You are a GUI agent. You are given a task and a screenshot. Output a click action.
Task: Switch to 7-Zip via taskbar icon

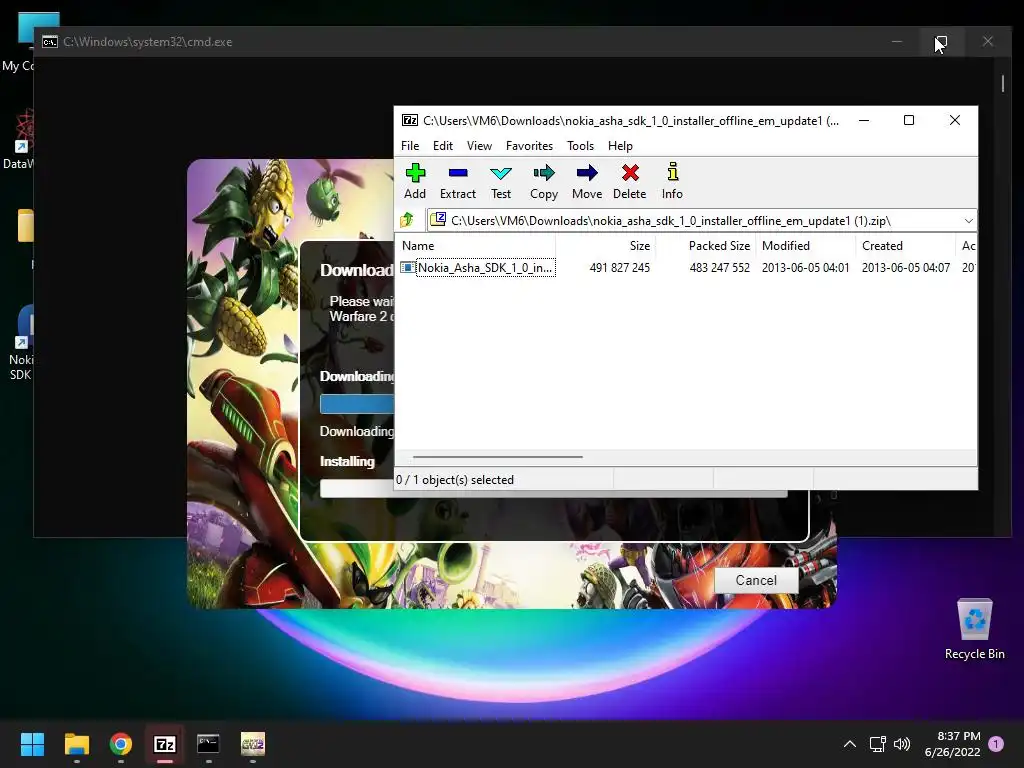(165, 744)
